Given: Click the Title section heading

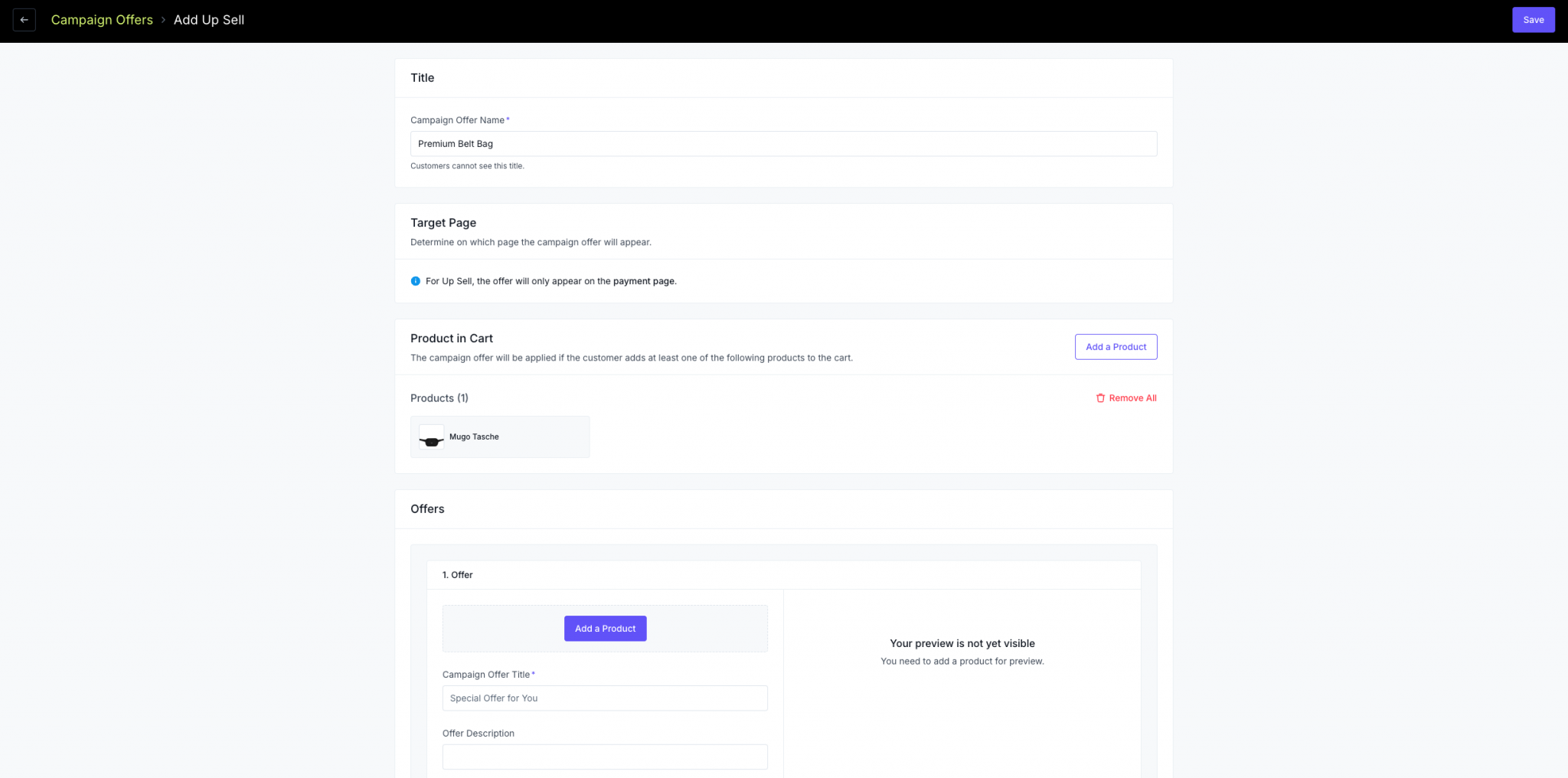Looking at the screenshot, I should [422, 77].
